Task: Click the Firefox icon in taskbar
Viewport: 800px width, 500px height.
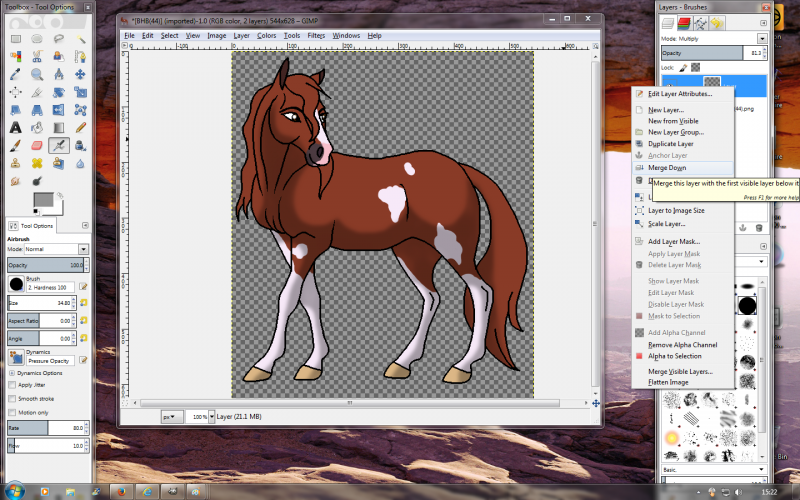Action: coord(121,492)
